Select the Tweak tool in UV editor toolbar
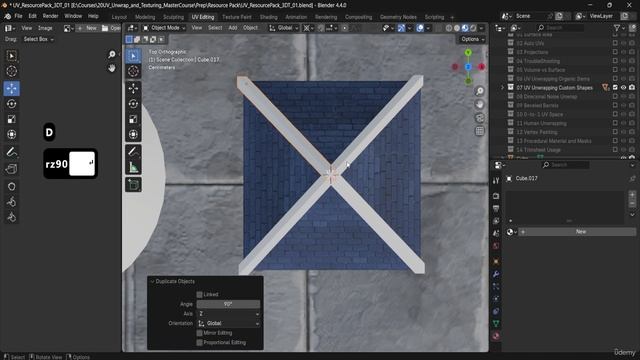The height and width of the screenshot is (360, 640). [11, 56]
